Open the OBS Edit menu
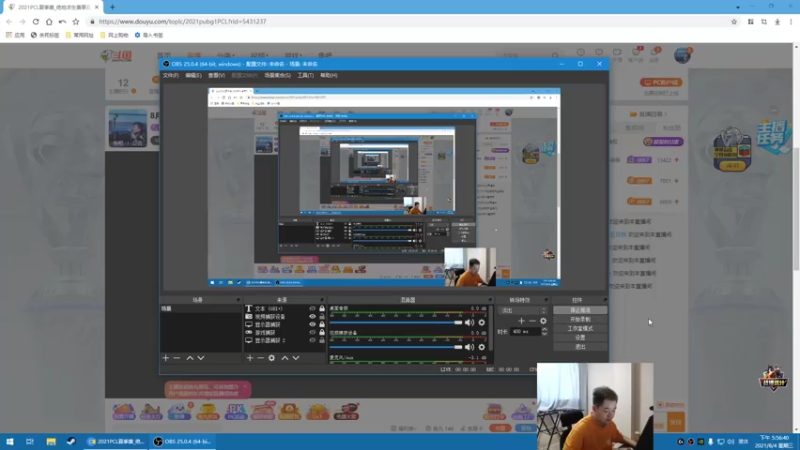This screenshot has height=450, width=800. pyautogui.click(x=193, y=76)
